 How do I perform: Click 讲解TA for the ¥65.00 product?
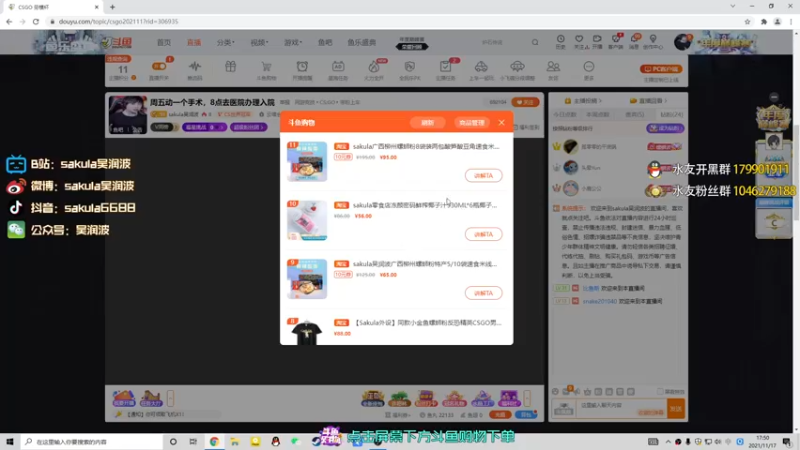click(x=483, y=293)
